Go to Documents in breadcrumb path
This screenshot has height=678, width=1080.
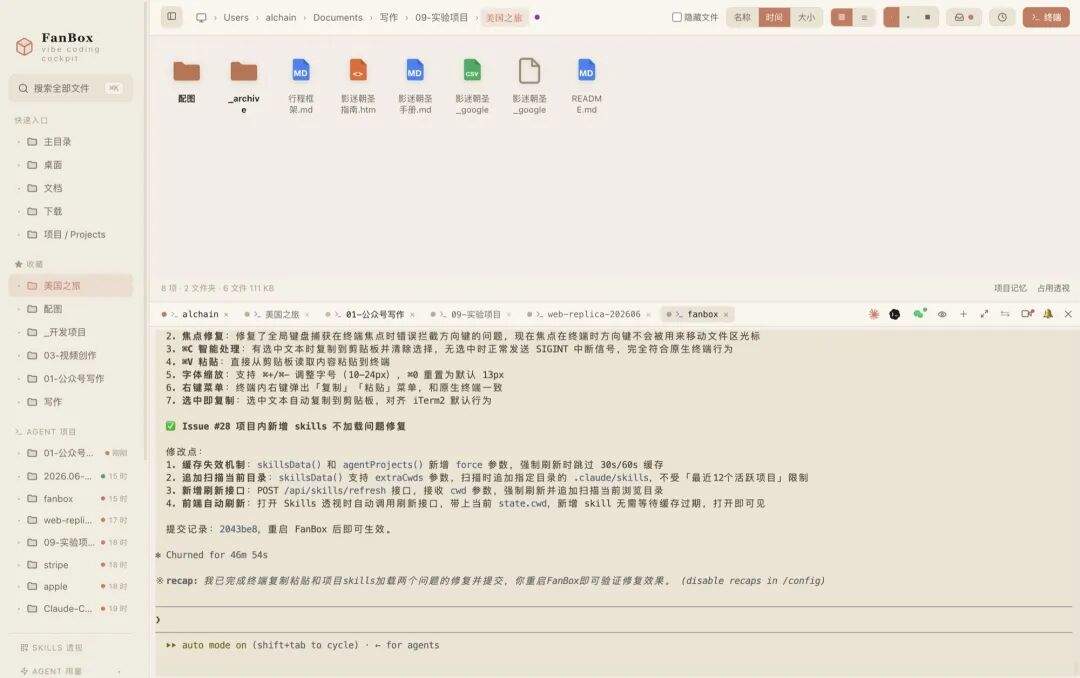pyautogui.click(x=338, y=18)
